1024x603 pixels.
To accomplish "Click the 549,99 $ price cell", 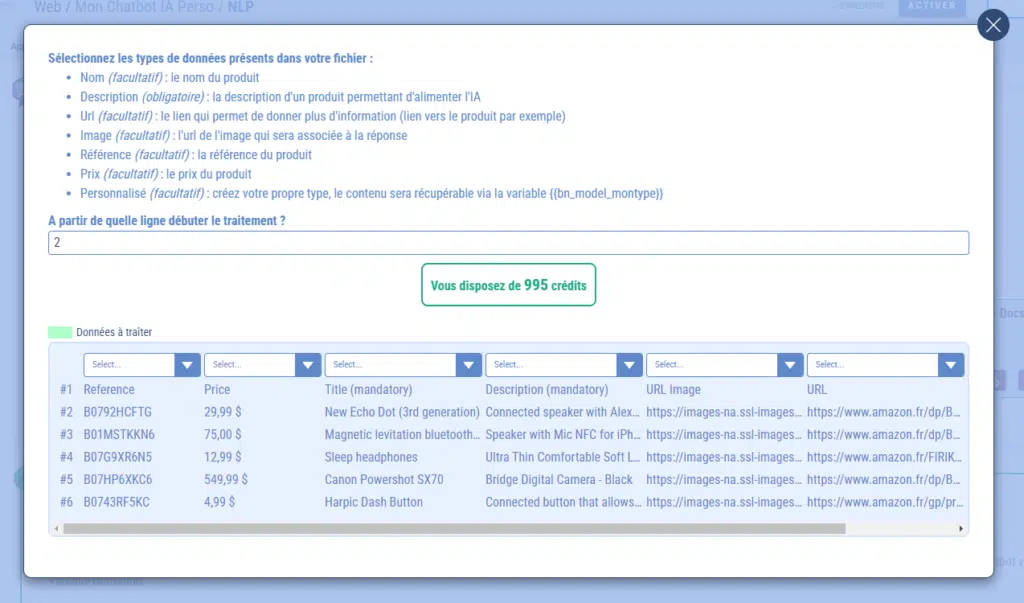I will pos(226,480).
